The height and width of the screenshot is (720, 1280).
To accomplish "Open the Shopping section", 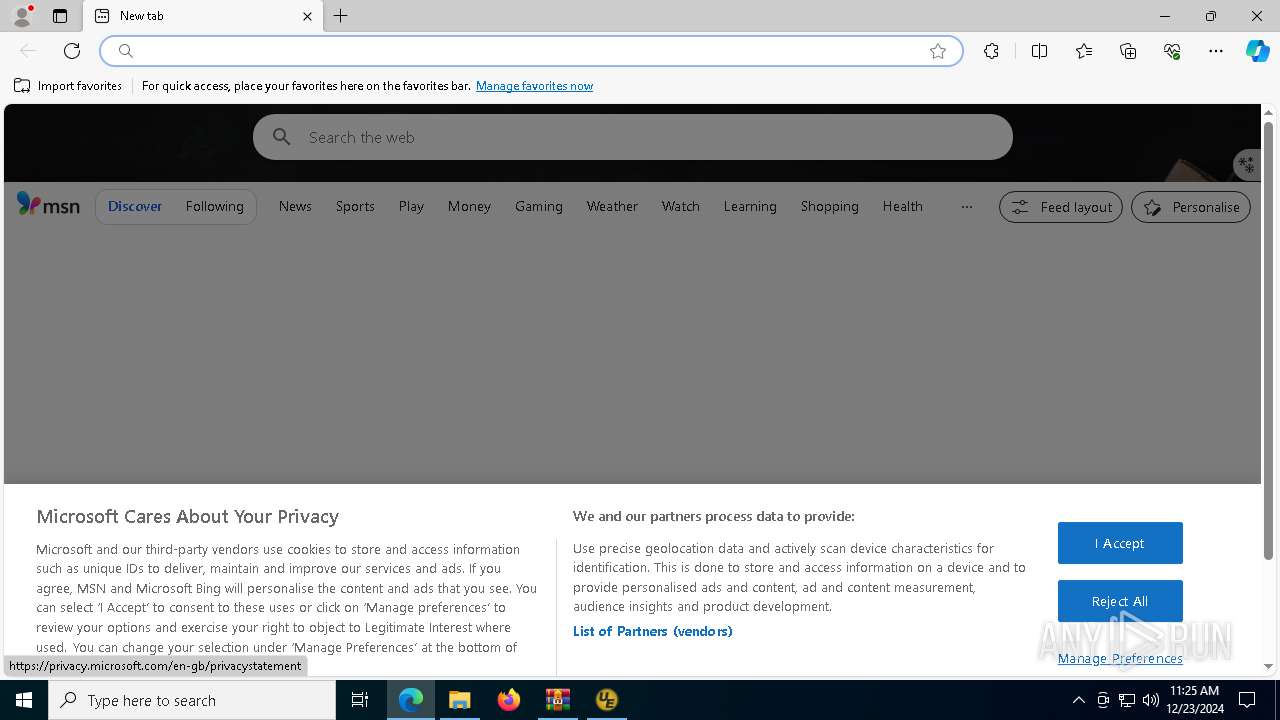I will coord(829,206).
